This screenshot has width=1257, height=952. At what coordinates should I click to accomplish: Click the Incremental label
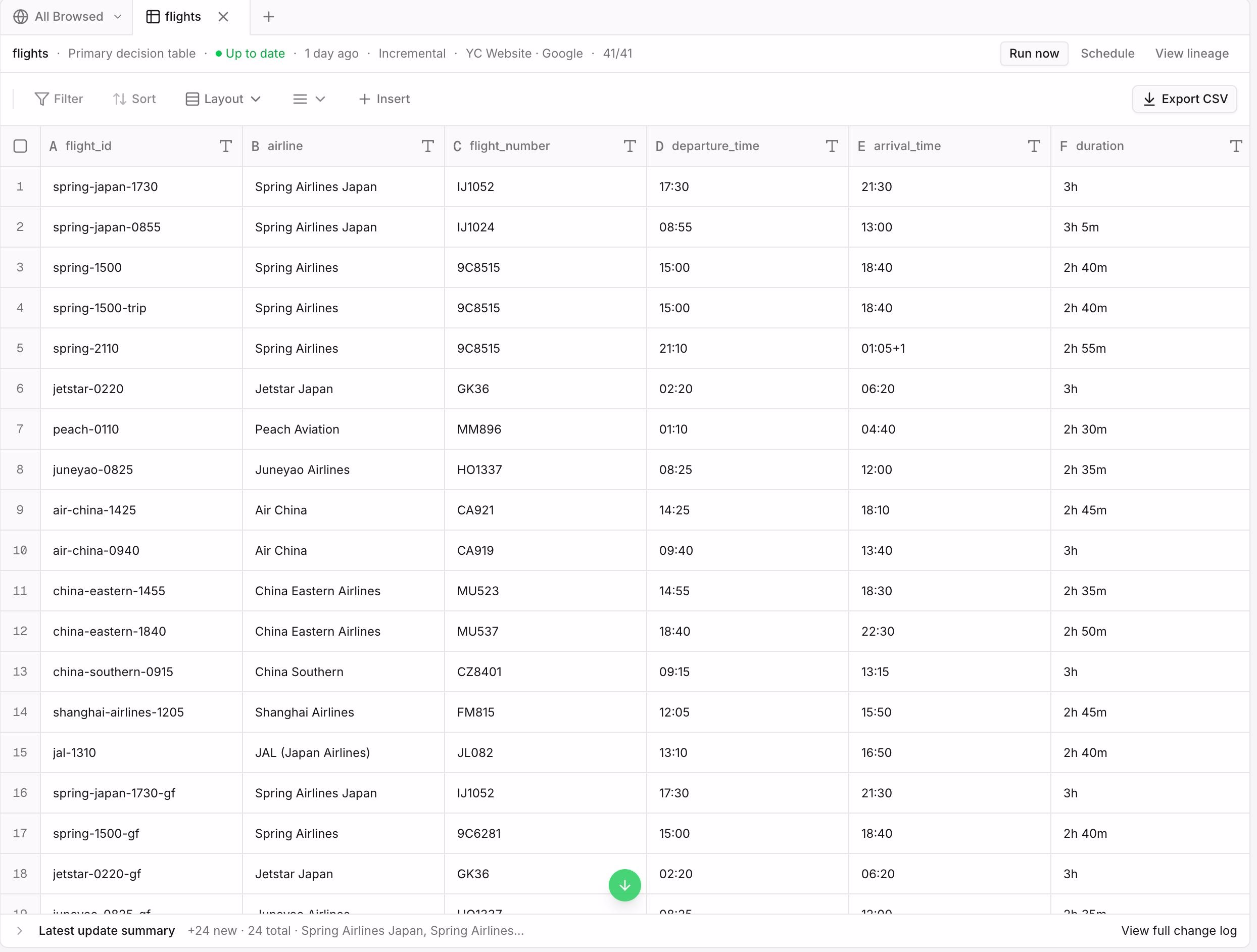[412, 54]
